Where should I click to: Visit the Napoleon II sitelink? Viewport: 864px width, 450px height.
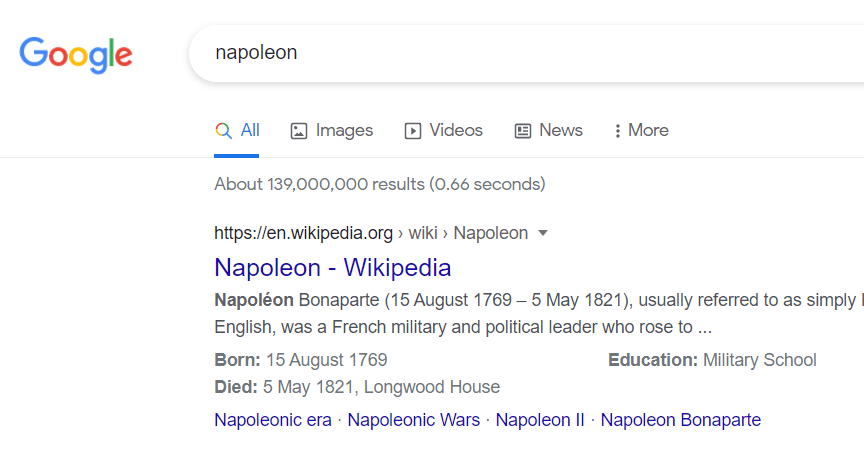(540, 420)
